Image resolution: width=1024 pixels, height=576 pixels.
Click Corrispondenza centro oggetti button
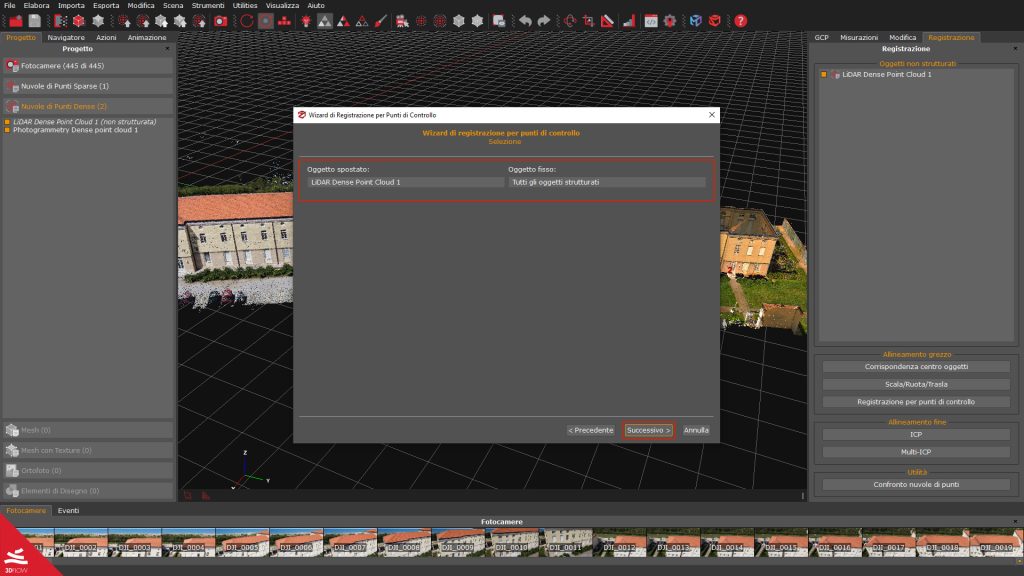click(x=916, y=367)
